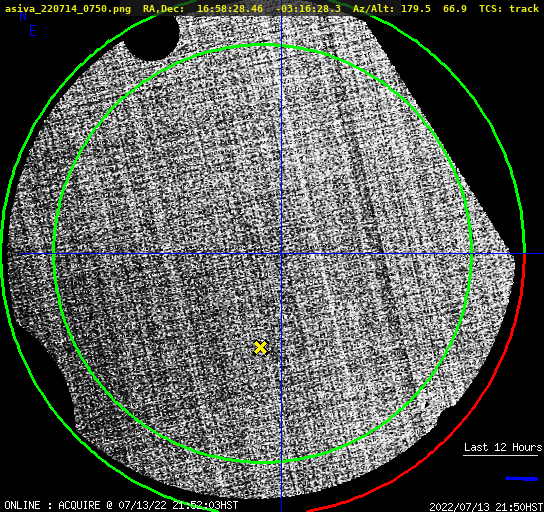Open the Last 12 Hours link

[503, 447]
